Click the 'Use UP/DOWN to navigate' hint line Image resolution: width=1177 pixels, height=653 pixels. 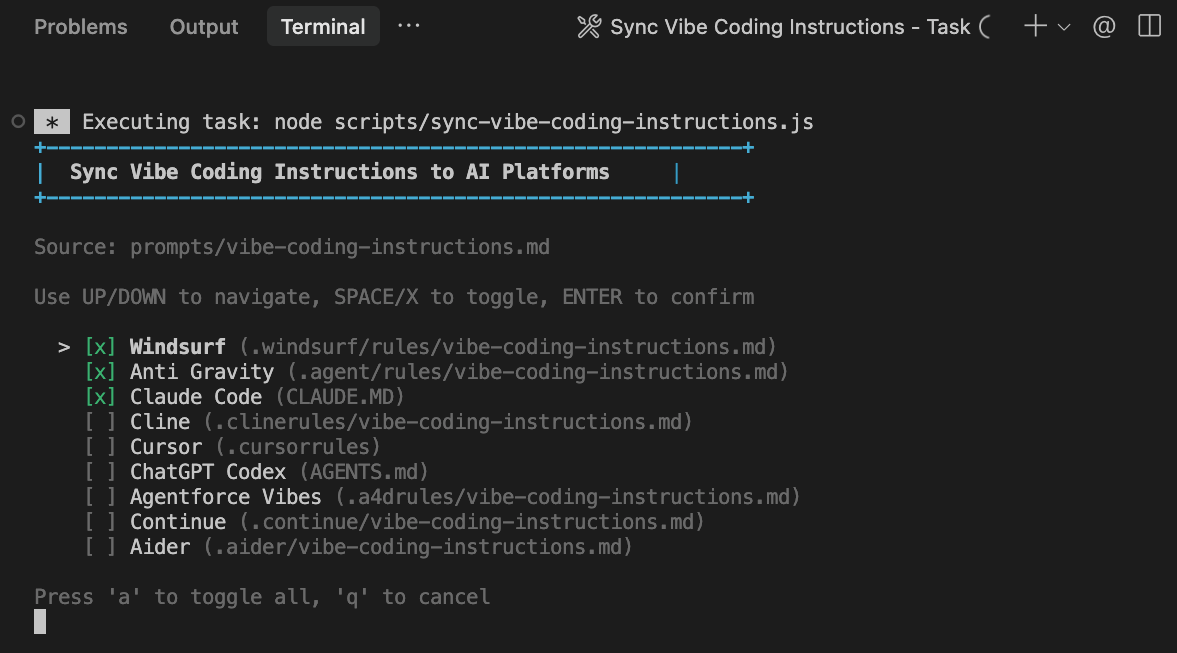coord(394,296)
